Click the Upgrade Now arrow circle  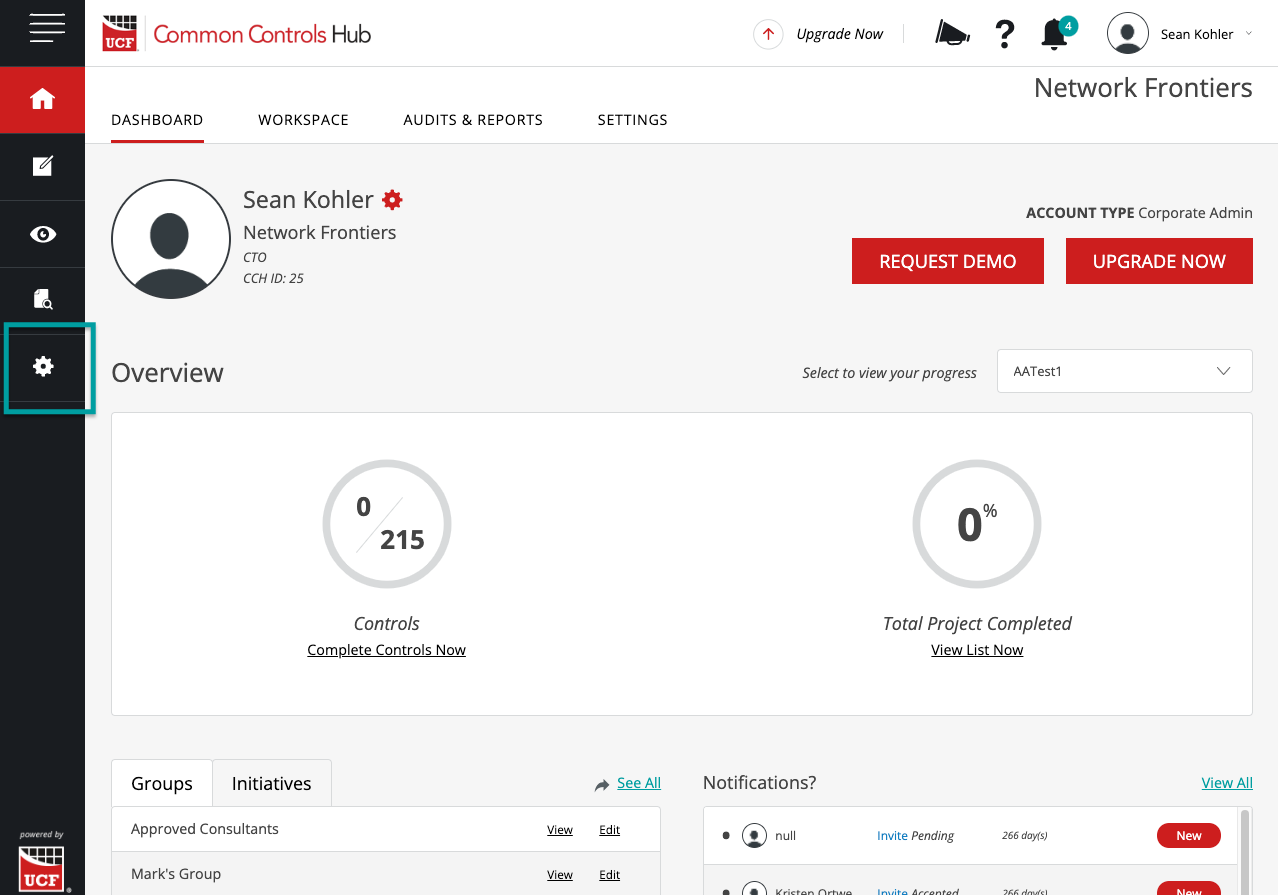coord(766,33)
